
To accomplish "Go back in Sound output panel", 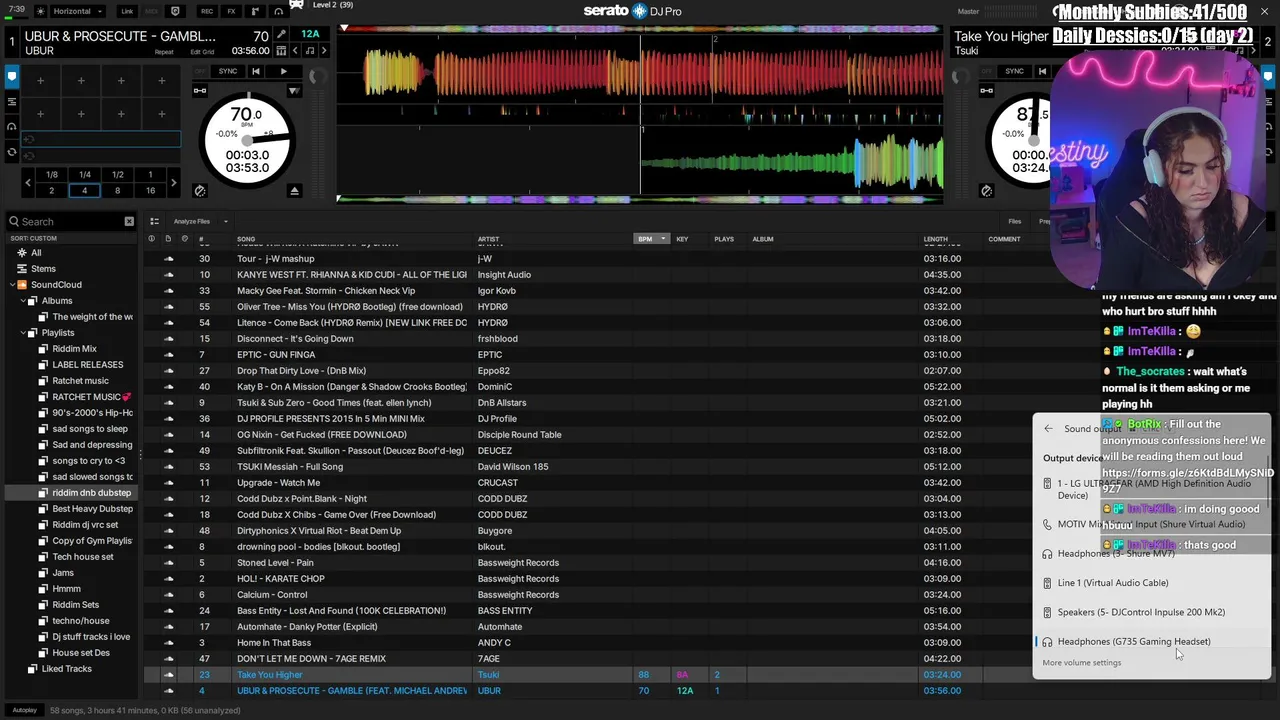I will coord(1048,429).
